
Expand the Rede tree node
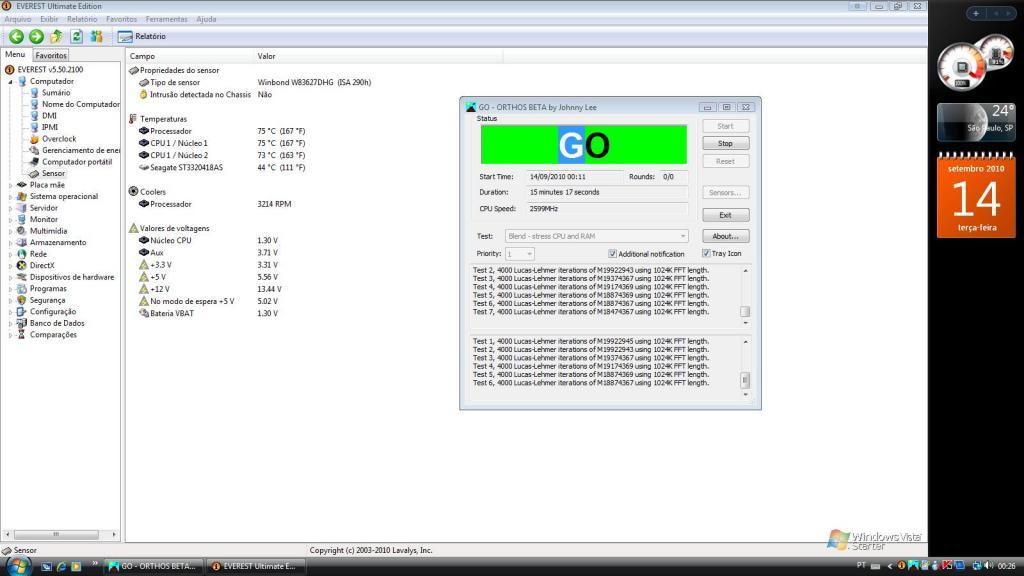point(10,254)
